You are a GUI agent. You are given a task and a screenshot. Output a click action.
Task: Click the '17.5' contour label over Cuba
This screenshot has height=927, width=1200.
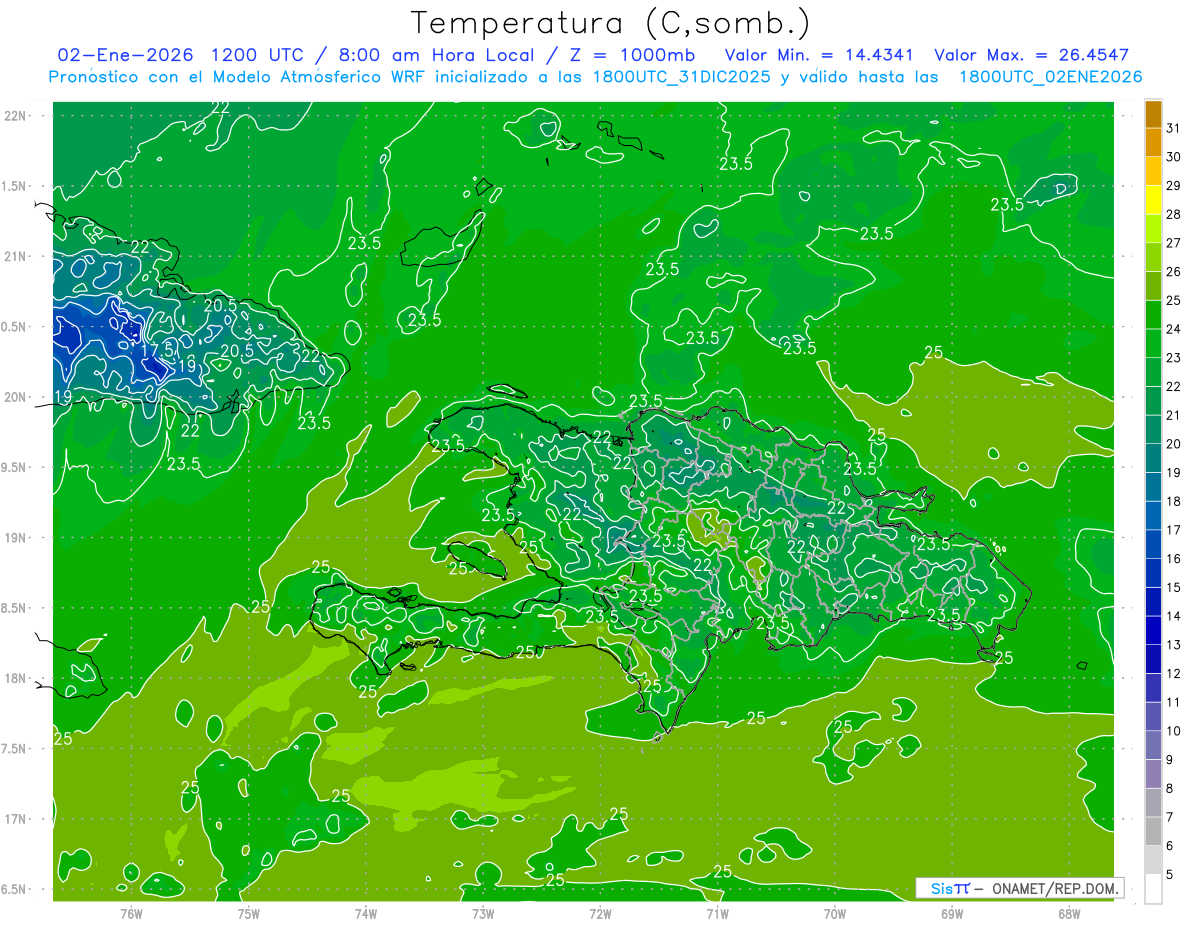(156, 351)
